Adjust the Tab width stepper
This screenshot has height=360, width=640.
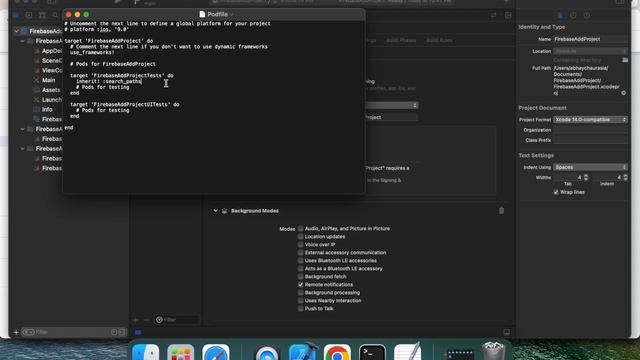pyautogui.click(x=586, y=178)
